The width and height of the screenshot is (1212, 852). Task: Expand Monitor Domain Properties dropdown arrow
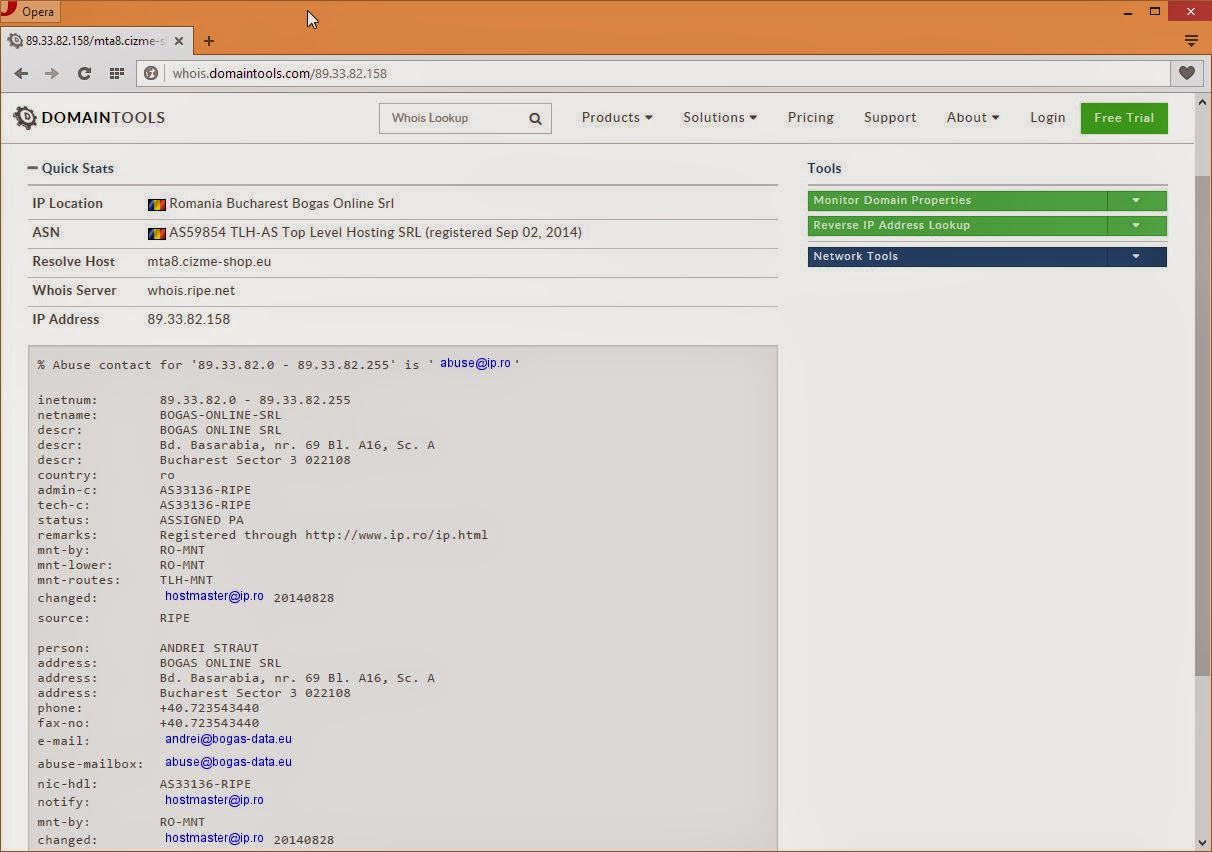point(1137,200)
